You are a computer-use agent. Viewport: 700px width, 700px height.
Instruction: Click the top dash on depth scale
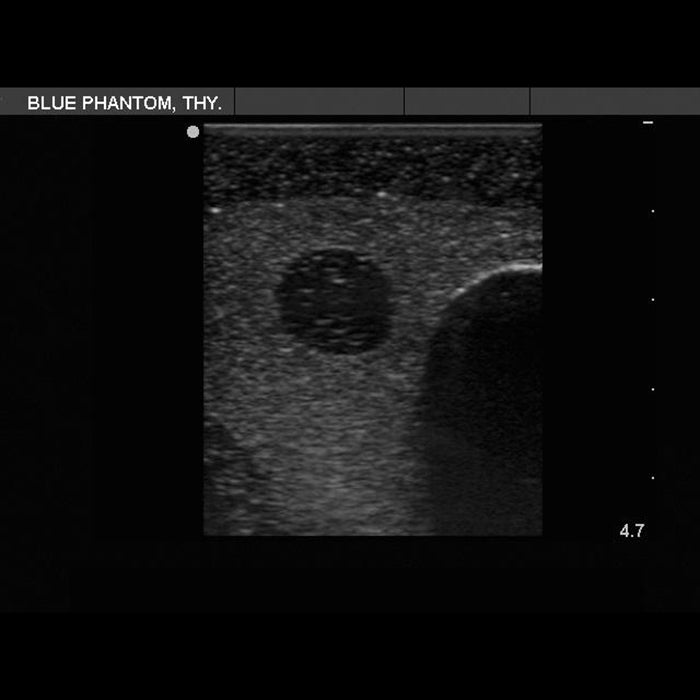648,122
